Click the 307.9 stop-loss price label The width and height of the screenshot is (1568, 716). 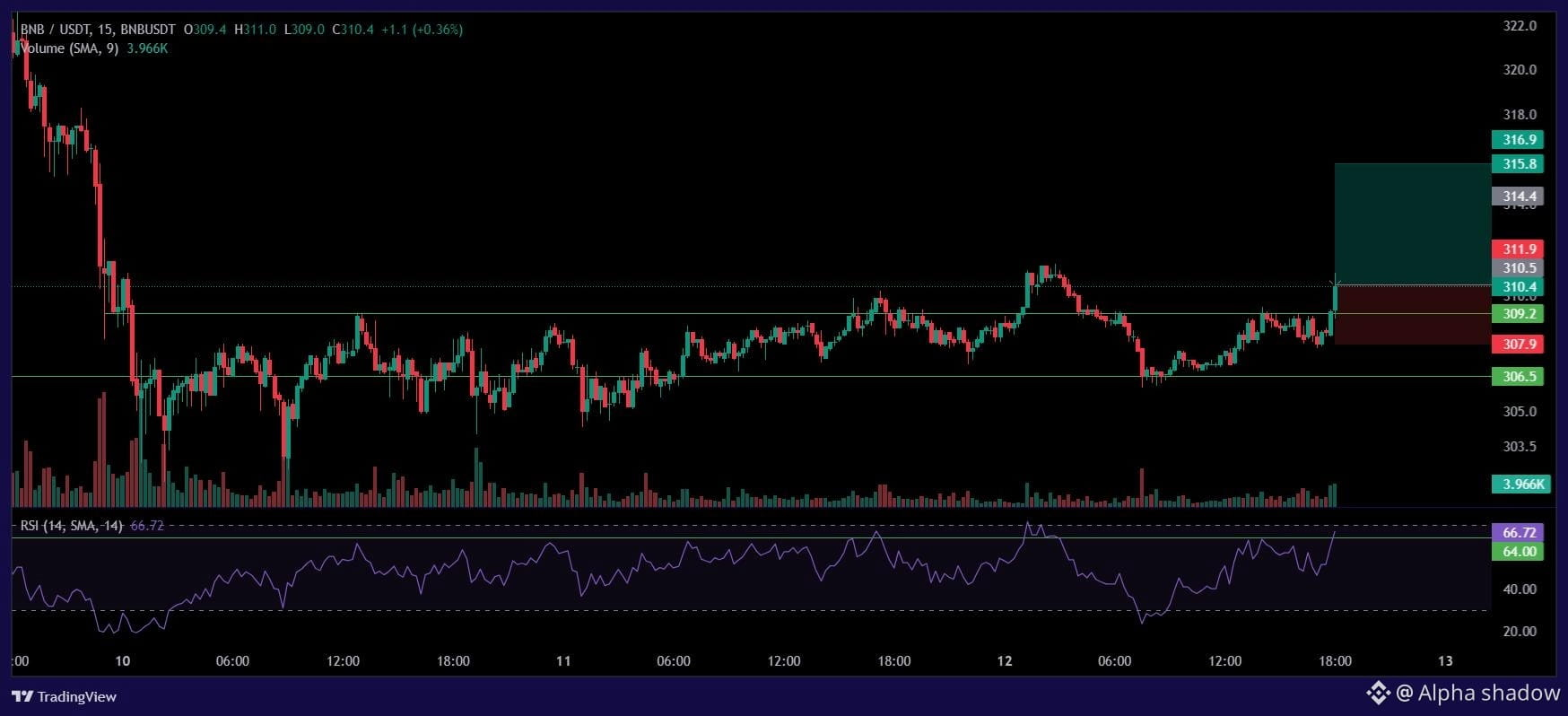pyautogui.click(x=1518, y=345)
